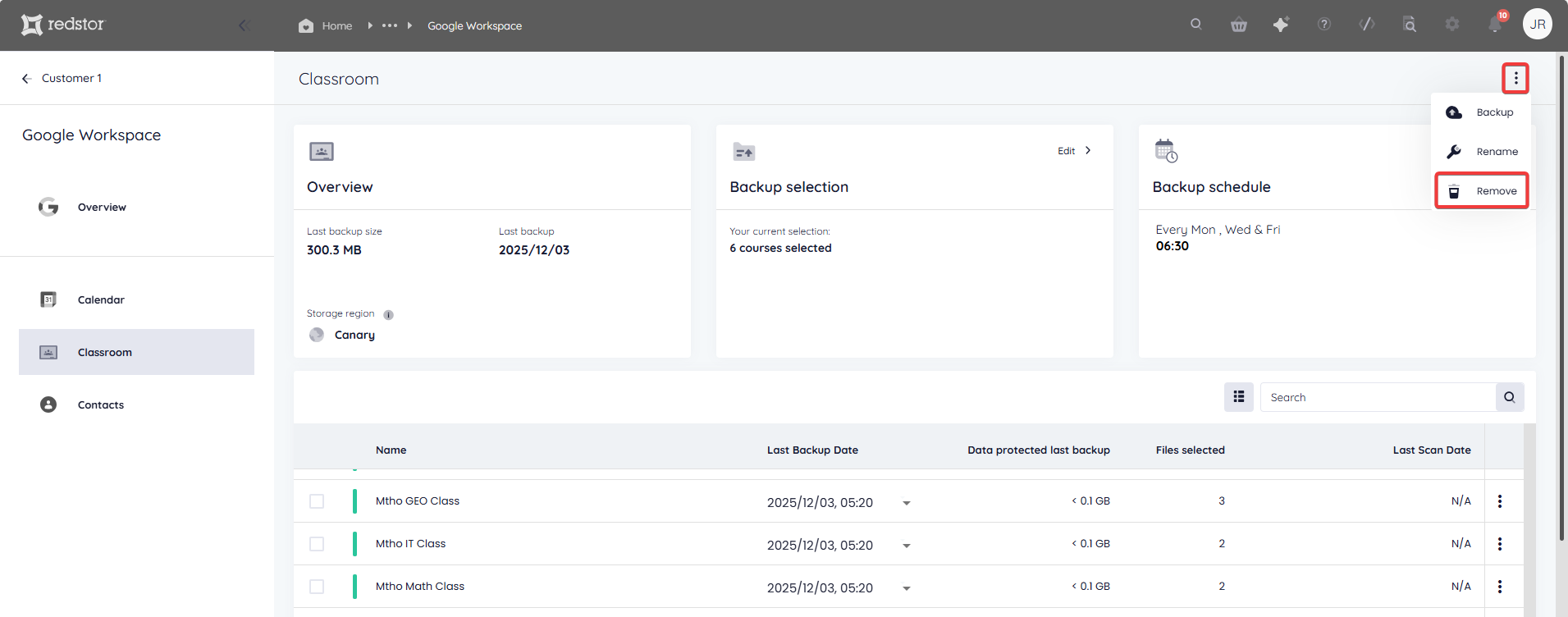Open the document search icon

(x=1410, y=25)
